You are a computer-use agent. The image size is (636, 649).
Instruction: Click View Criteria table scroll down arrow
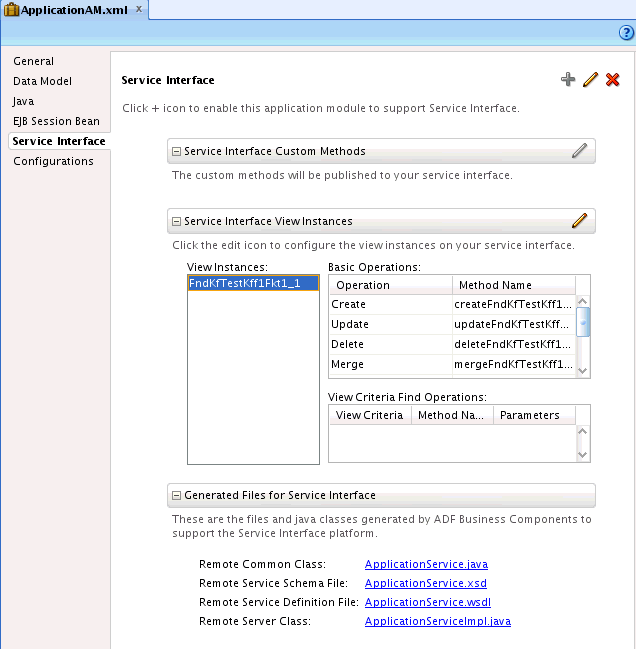point(583,455)
